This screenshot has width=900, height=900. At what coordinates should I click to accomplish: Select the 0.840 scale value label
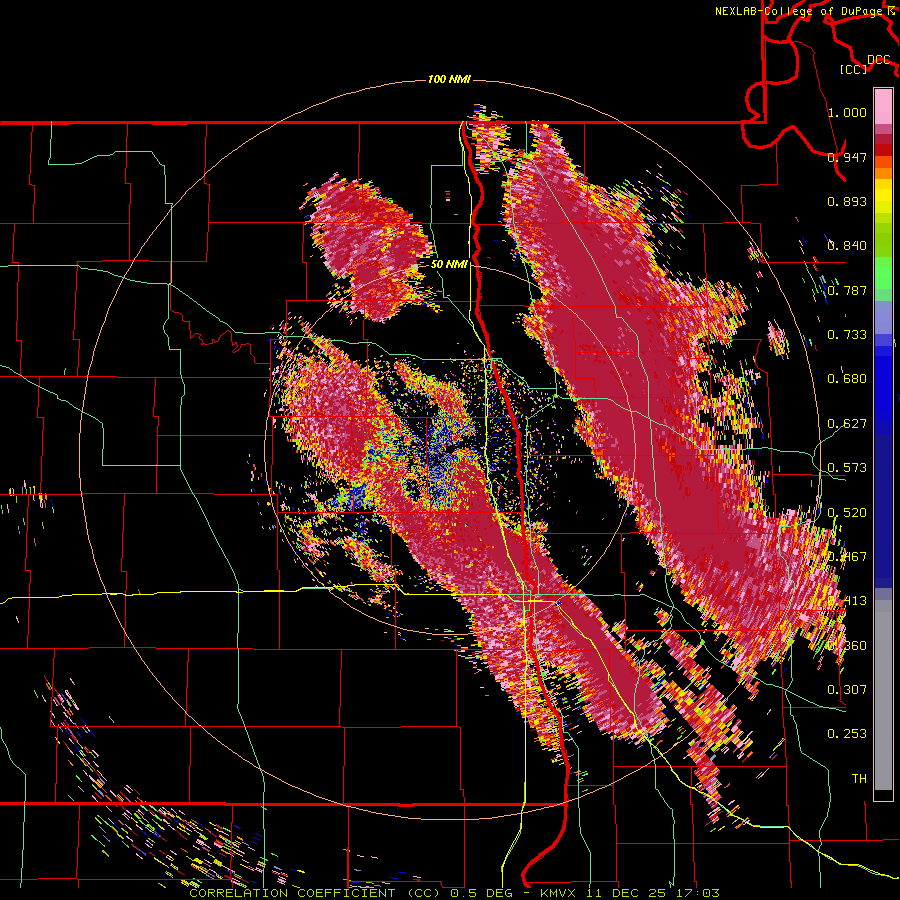click(847, 246)
